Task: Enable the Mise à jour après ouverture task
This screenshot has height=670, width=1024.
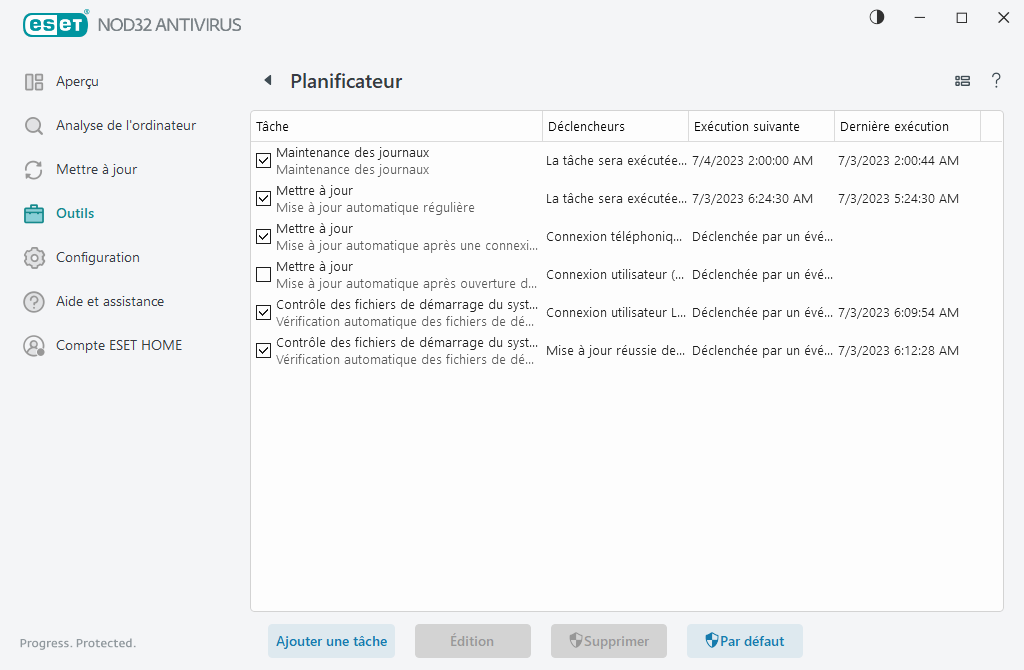Action: point(263,274)
